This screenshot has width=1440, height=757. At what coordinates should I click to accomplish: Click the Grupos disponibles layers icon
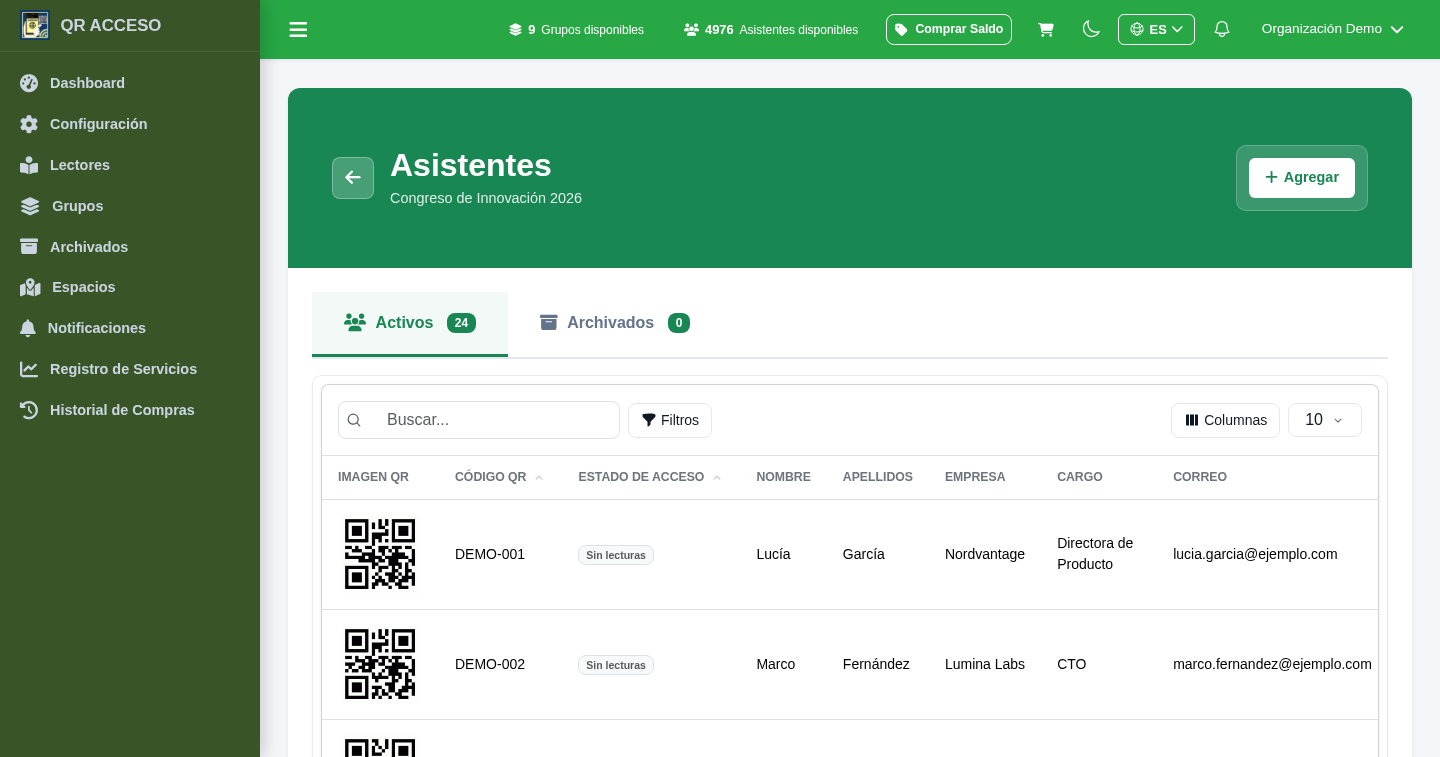pos(515,30)
